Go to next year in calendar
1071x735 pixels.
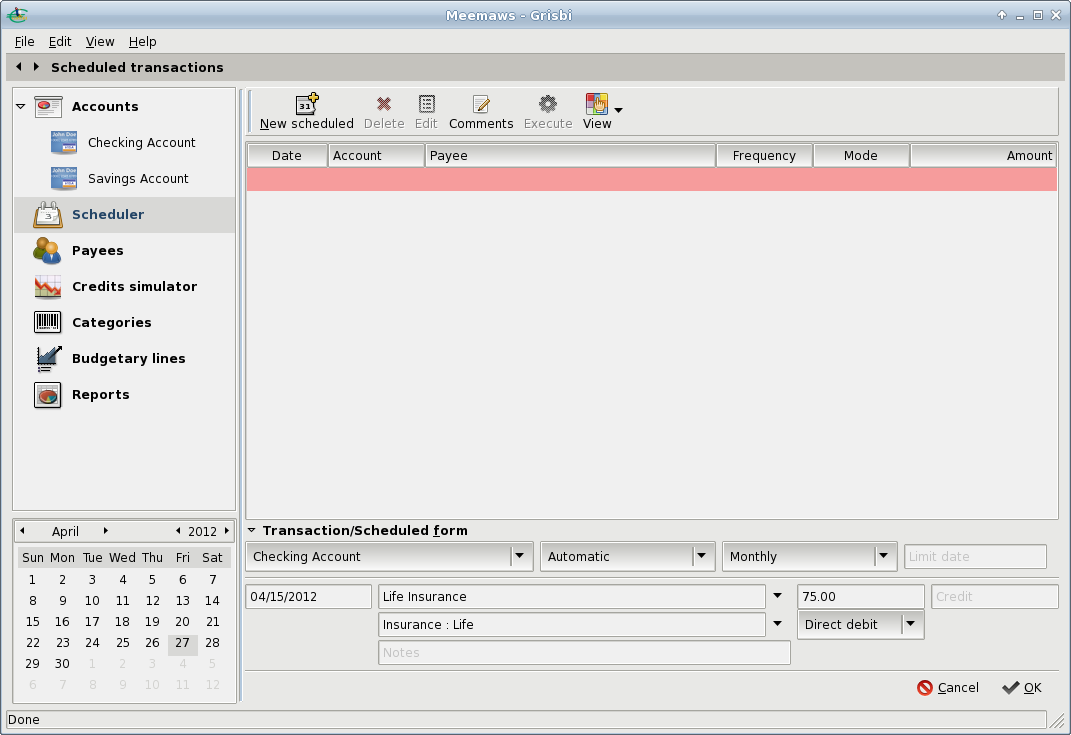[227, 531]
